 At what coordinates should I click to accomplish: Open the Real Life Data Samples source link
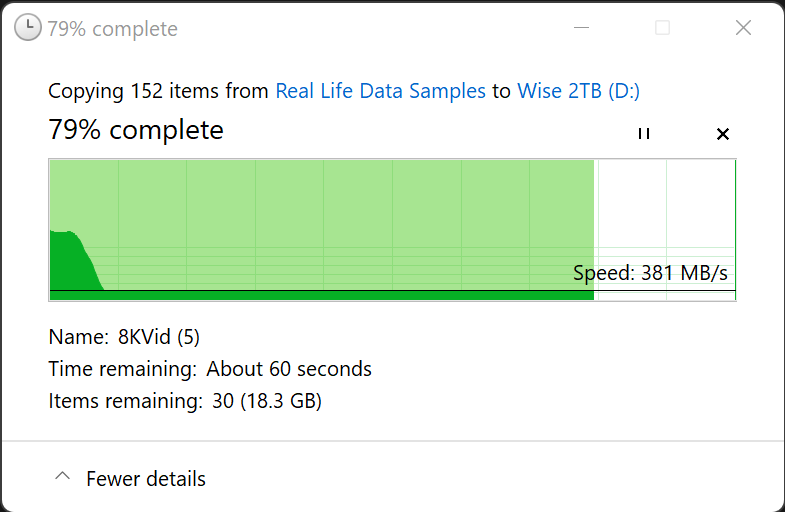(380, 91)
